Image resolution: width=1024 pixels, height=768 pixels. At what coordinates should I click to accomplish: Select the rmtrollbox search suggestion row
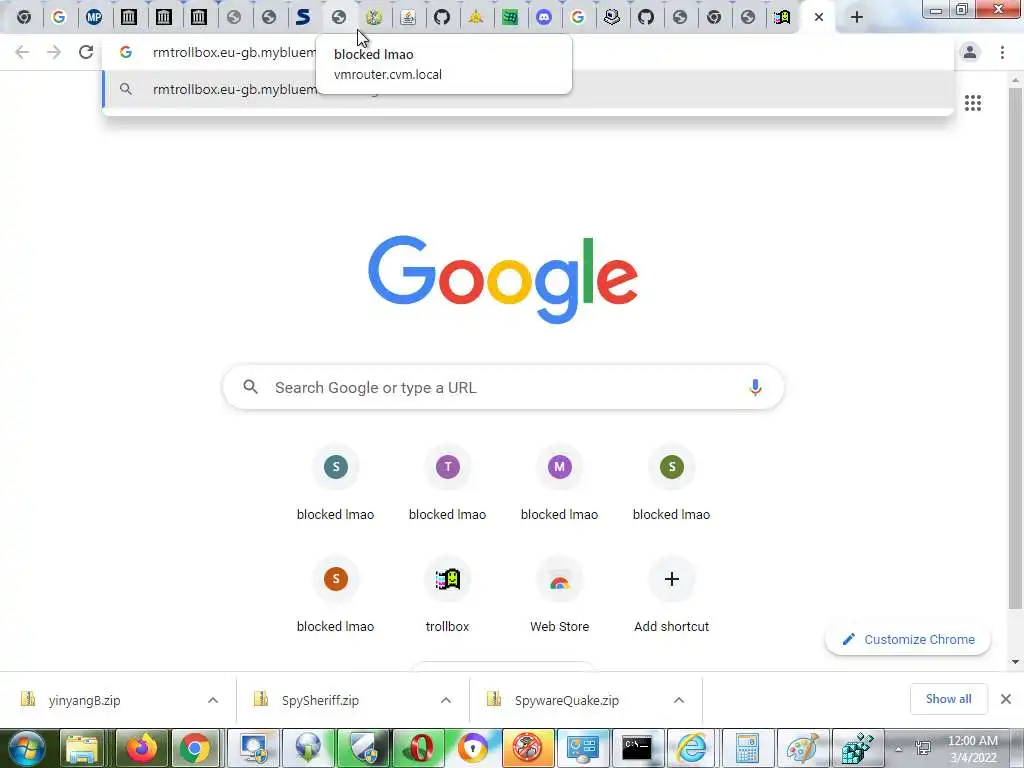pos(529,89)
